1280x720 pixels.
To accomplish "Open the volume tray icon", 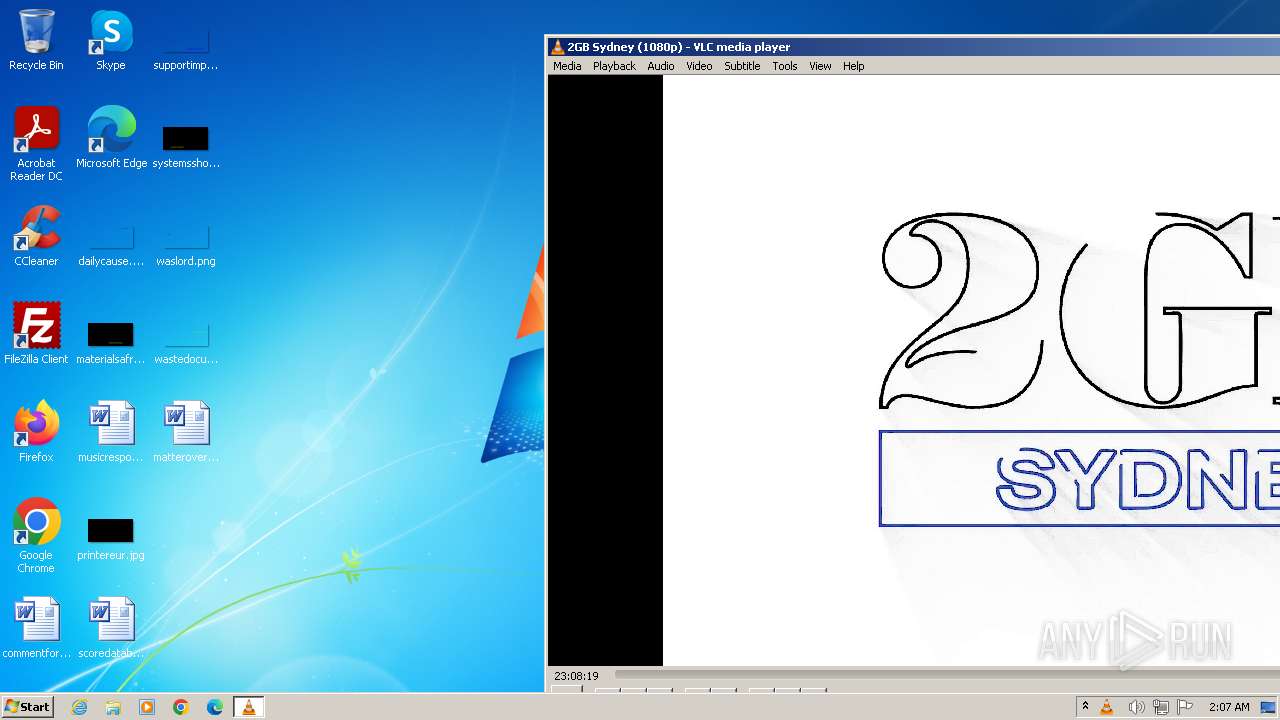I will [1135, 707].
